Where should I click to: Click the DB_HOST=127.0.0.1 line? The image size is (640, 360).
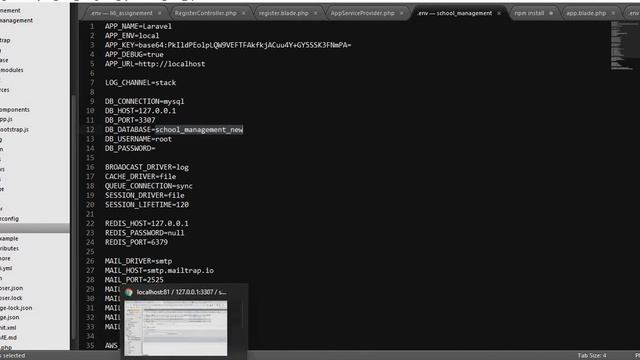[x=140, y=111]
